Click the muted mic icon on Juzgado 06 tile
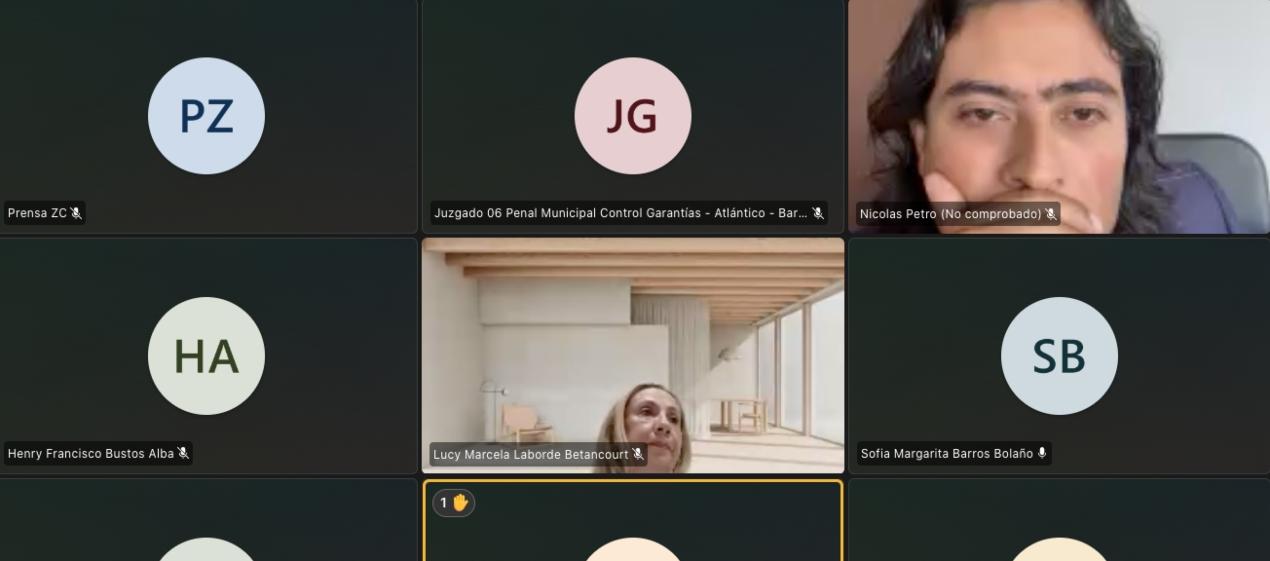This screenshot has width=1270, height=561. point(817,213)
